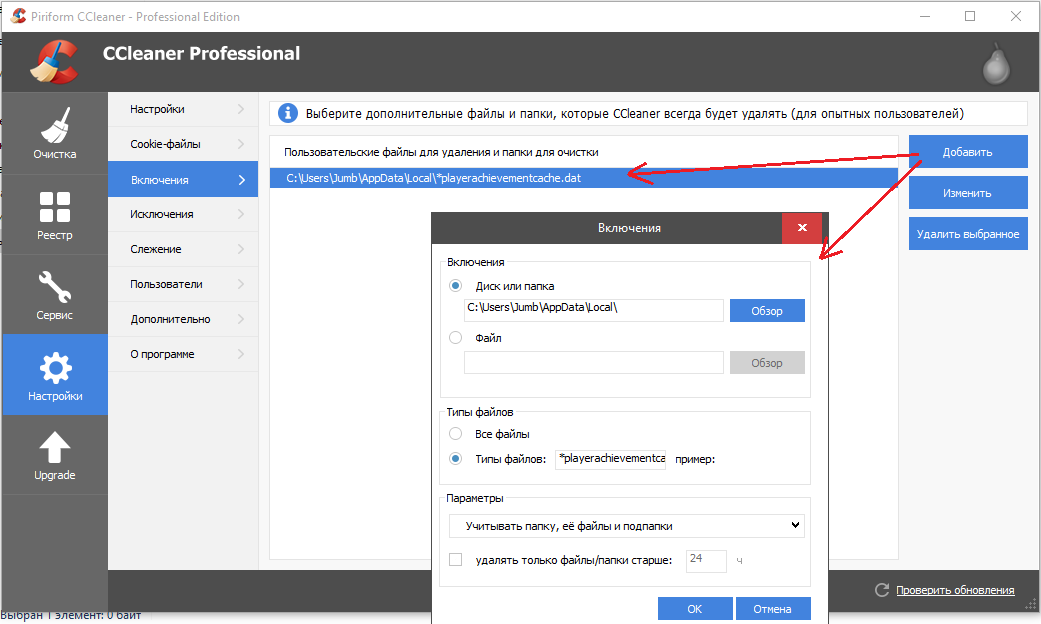Confirm the dialog with OK

pyautogui.click(x=695, y=608)
